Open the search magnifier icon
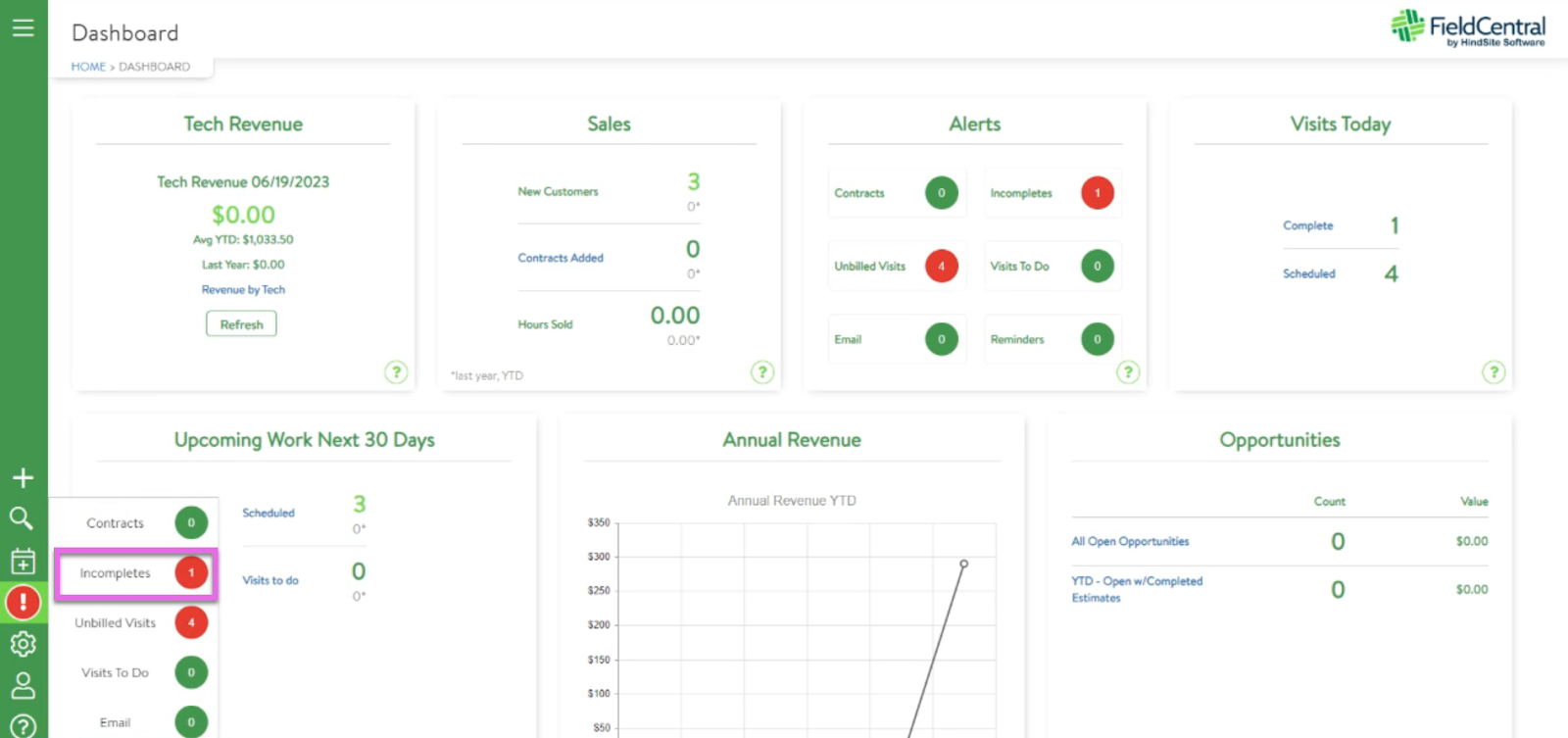The image size is (1568, 738). [22, 518]
